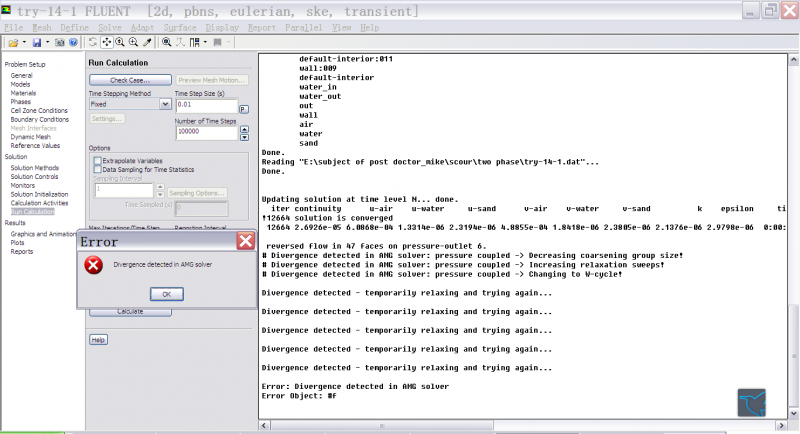
Task: Click the blue help question mark icon
Action: coord(73,43)
